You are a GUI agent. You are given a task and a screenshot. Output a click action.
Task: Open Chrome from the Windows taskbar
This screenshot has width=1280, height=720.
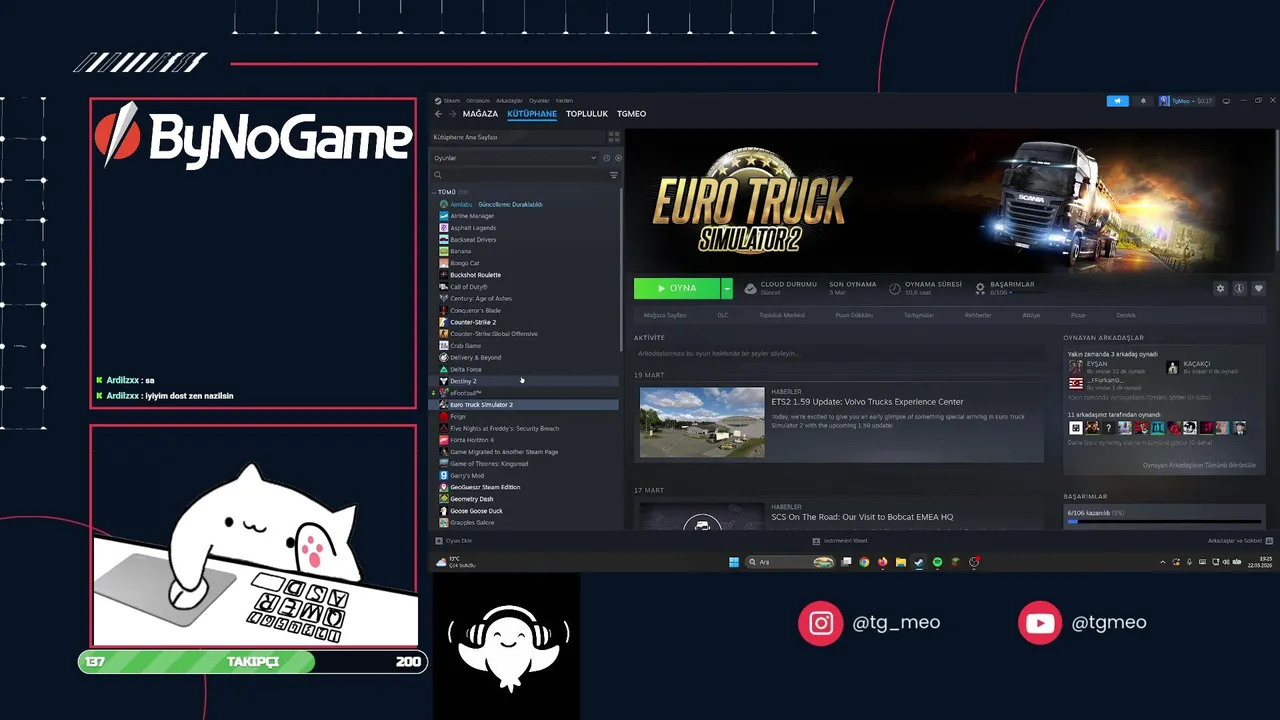[864, 562]
